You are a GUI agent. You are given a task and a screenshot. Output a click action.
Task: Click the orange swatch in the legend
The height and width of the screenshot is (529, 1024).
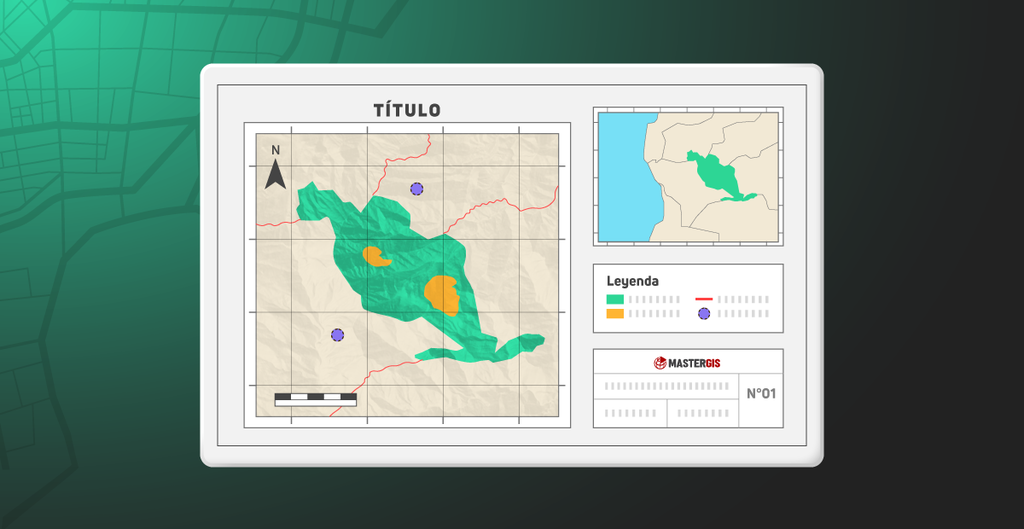pos(615,314)
